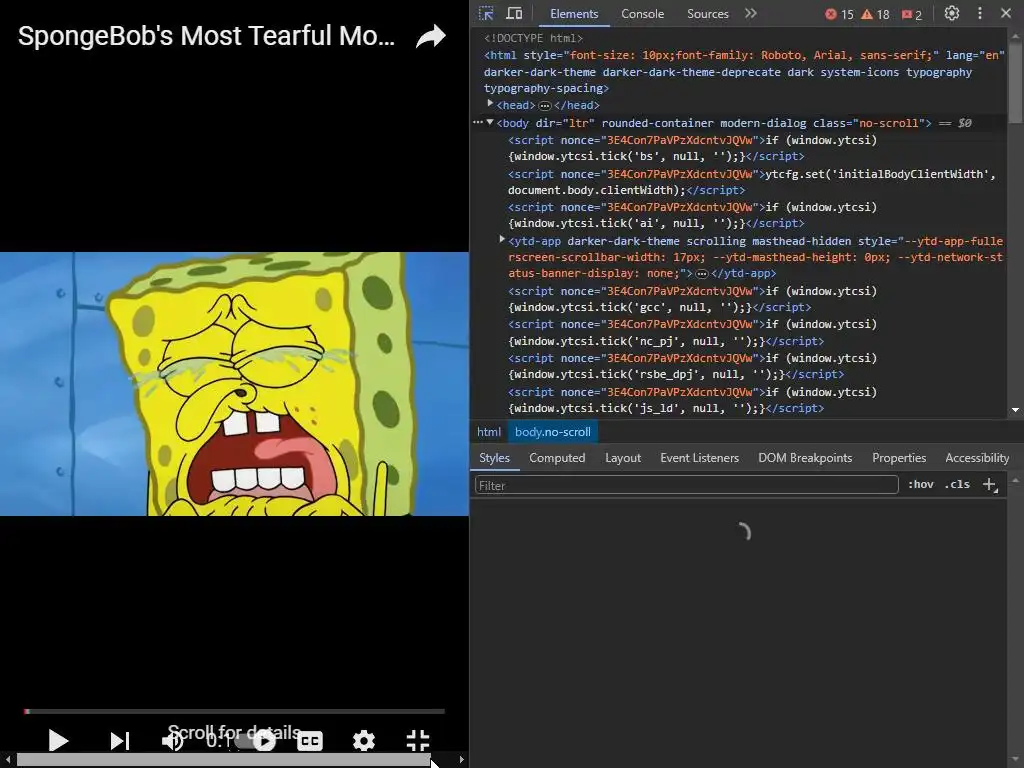Open the 18 warnings counter
The height and width of the screenshot is (768, 1024).
(875, 14)
